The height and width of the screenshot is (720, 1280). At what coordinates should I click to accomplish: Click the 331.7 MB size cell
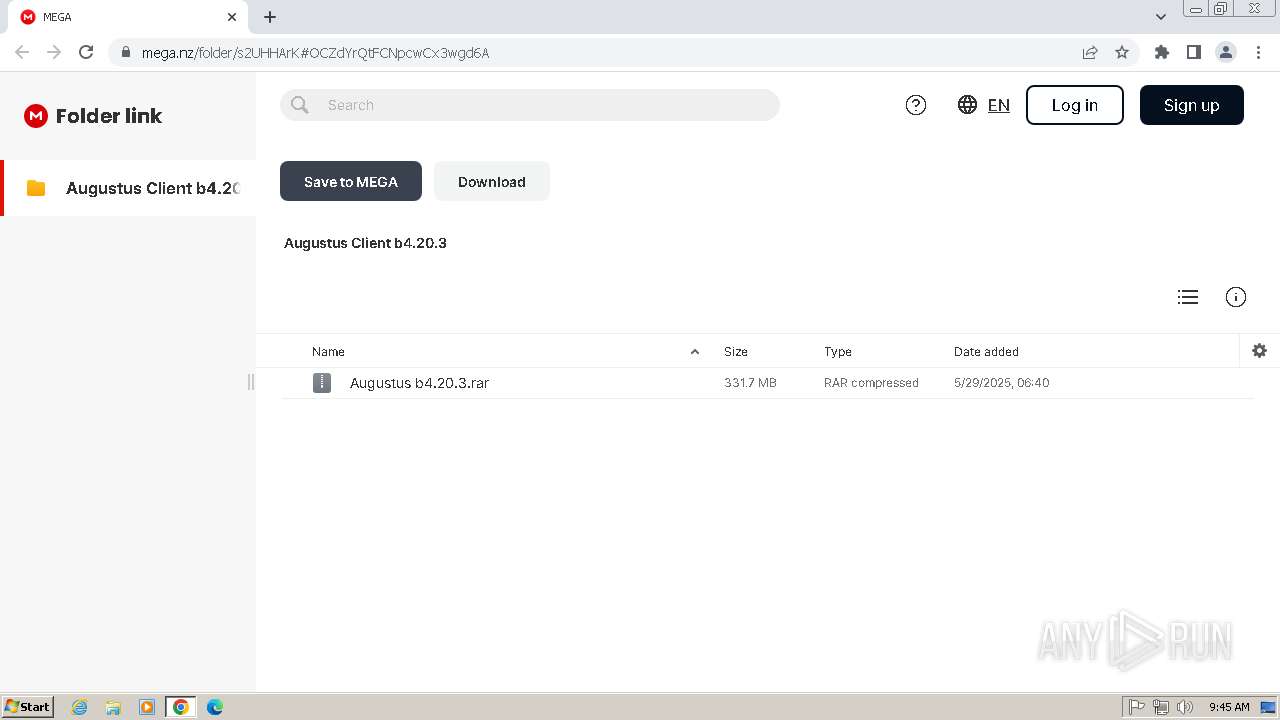(x=750, y=383)
